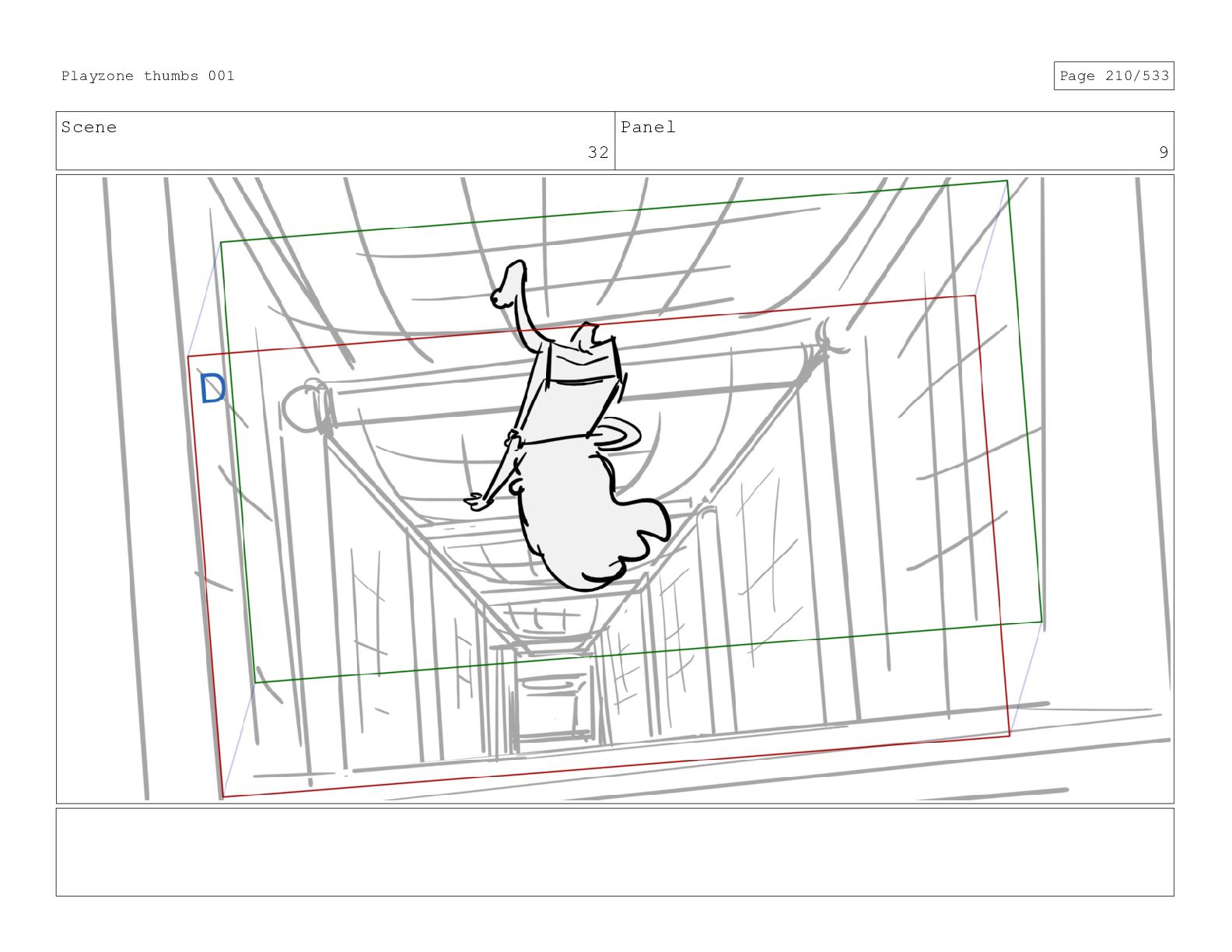Click the 'Panel' header label
The width and height of the screenshot is (1232, 952).
click(x=648, y=127)
